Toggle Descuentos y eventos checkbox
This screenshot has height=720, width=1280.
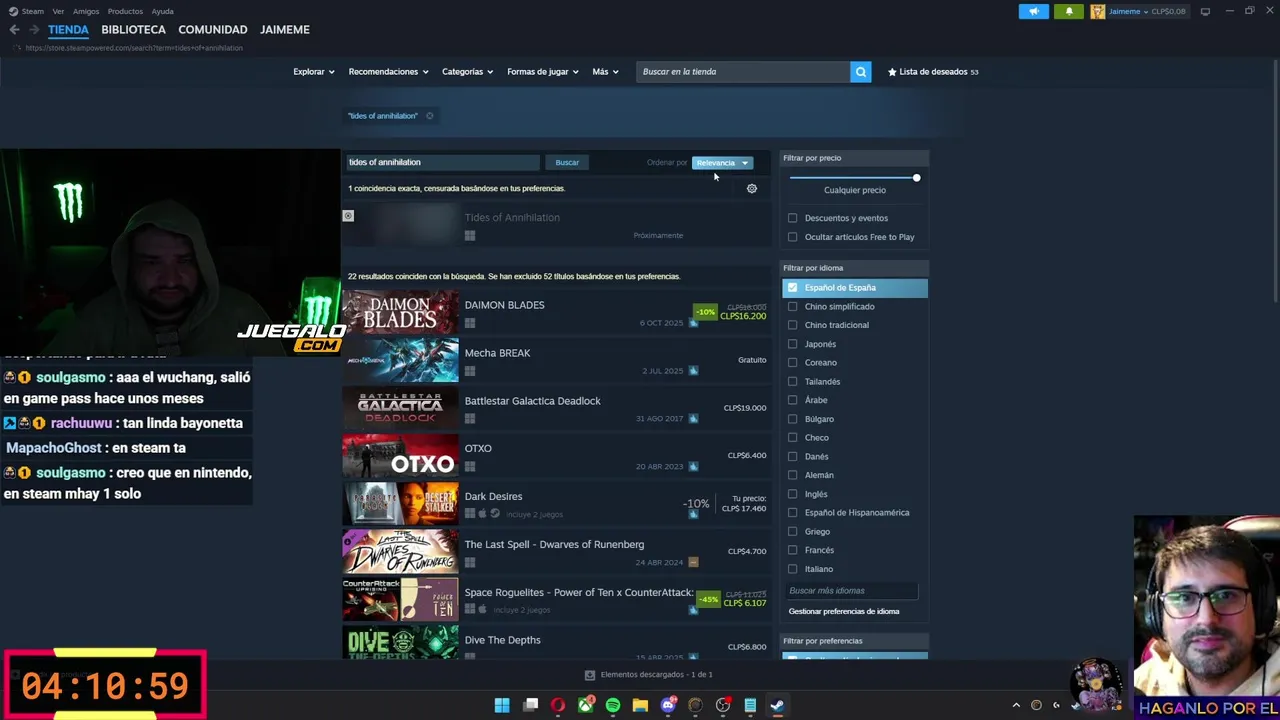[793, 218]
